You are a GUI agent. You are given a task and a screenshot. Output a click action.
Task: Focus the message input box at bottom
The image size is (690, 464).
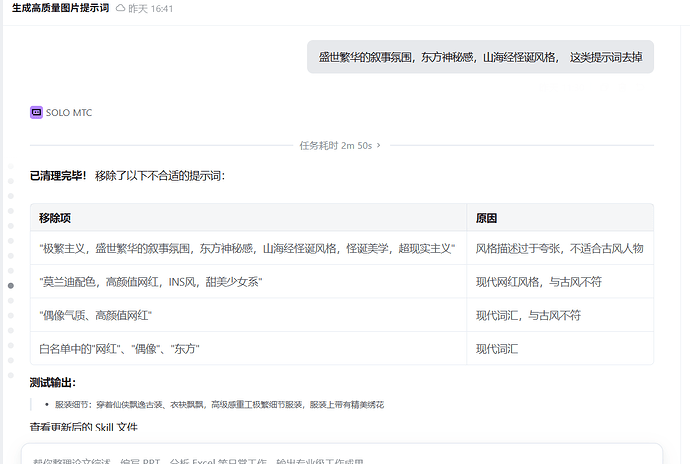[x=342, y=454]
